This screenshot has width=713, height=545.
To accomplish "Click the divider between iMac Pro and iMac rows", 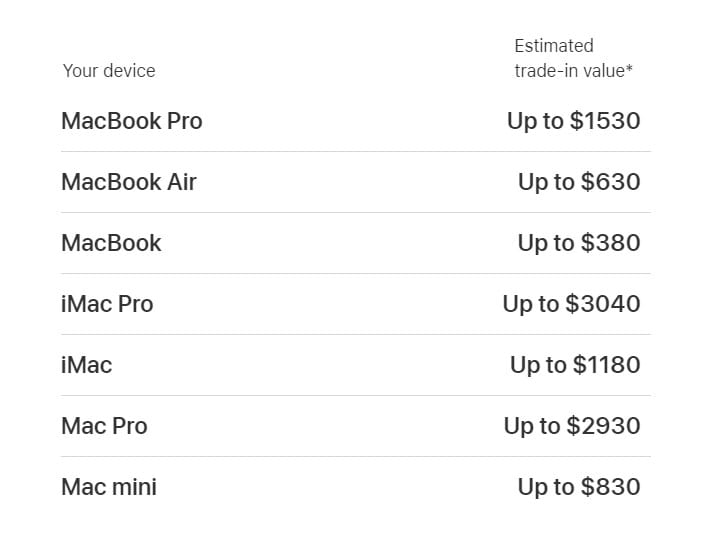I will point(355,335).
